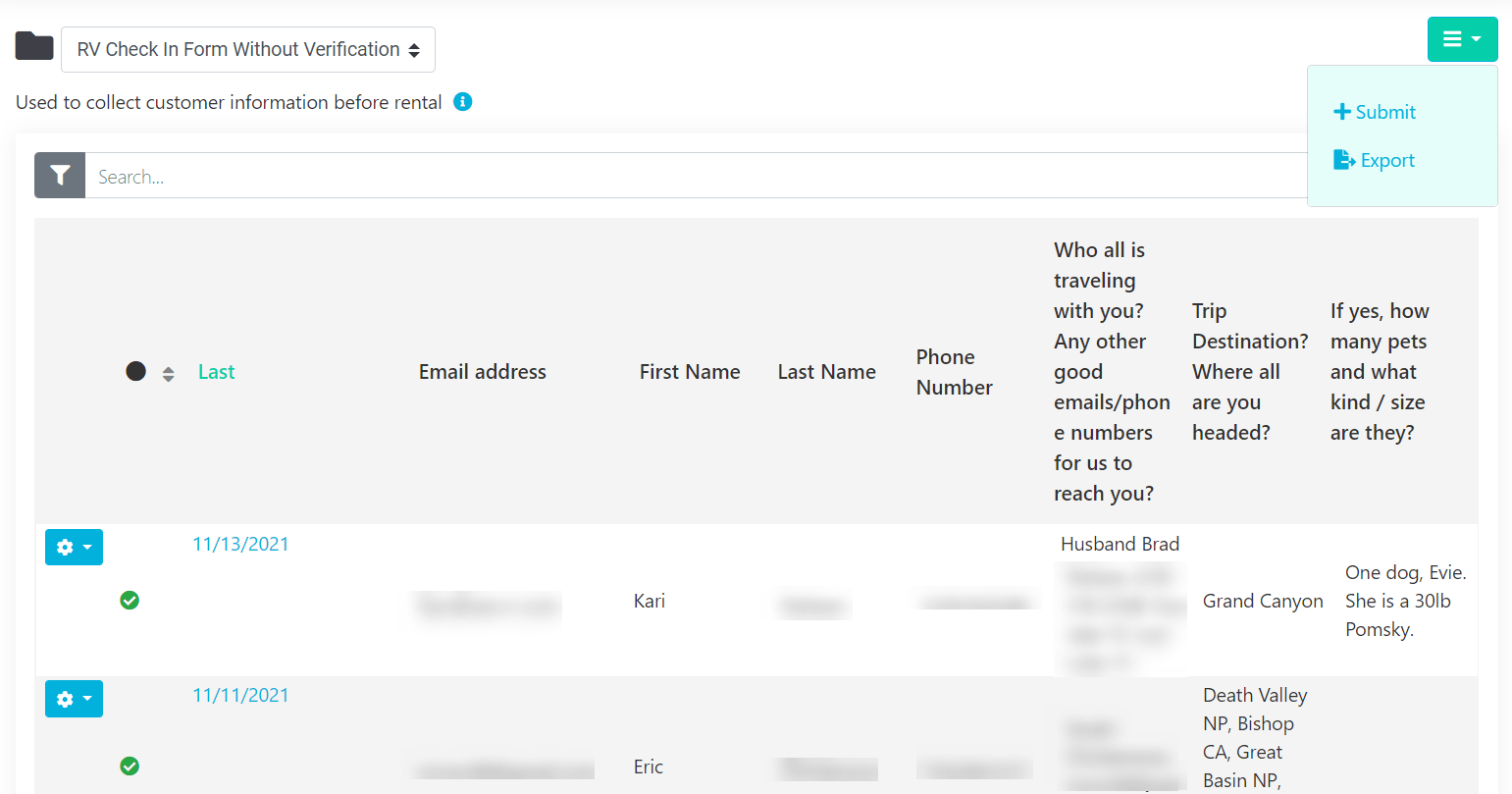Open the RV Check In Form selector
This screenshot has height=794, width=1512.
coord(248,50)
